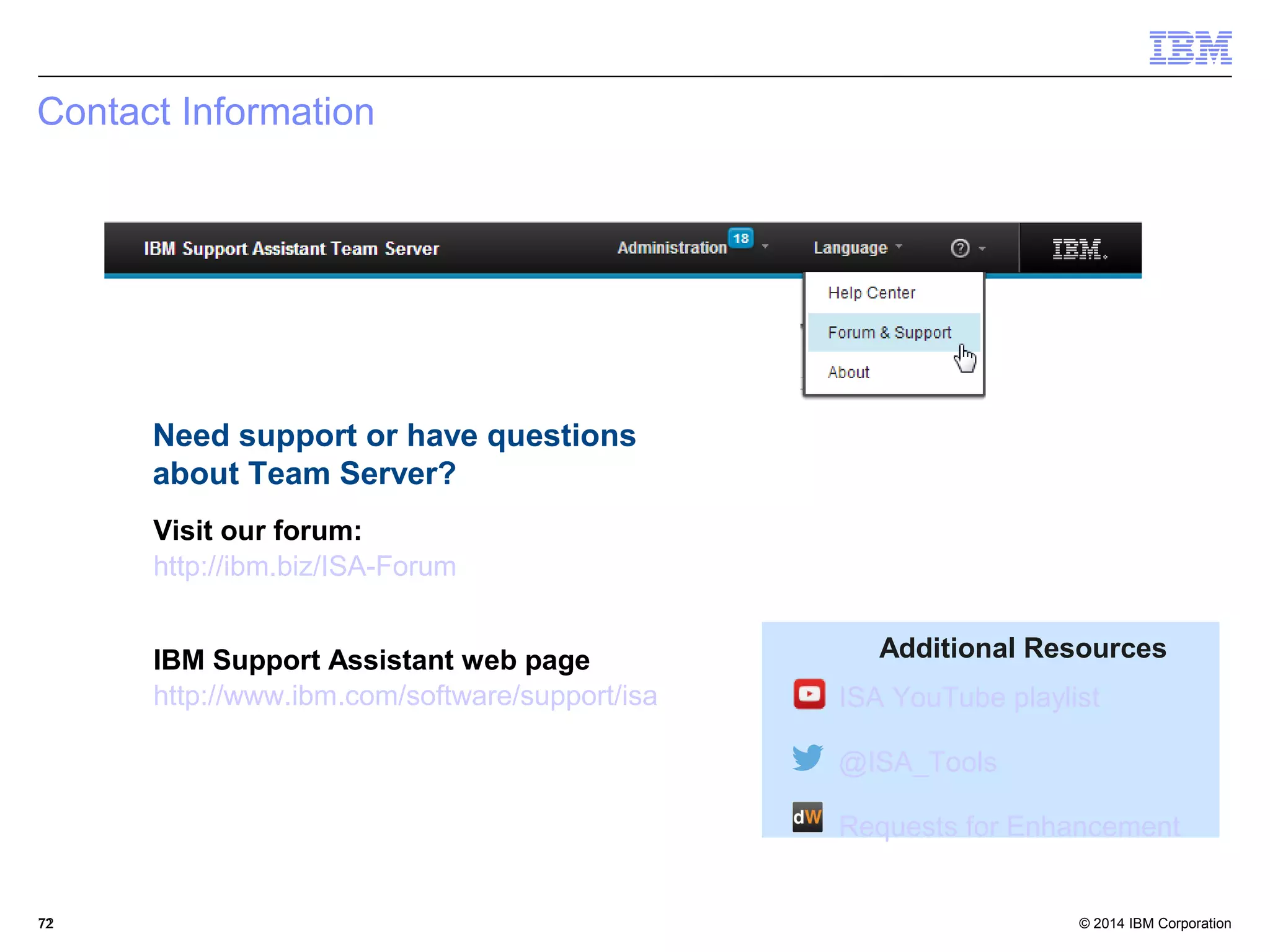The height and width of the screenshot is (952, 1270).
Task: Click the slide page number 72
Action: (46, 923)
